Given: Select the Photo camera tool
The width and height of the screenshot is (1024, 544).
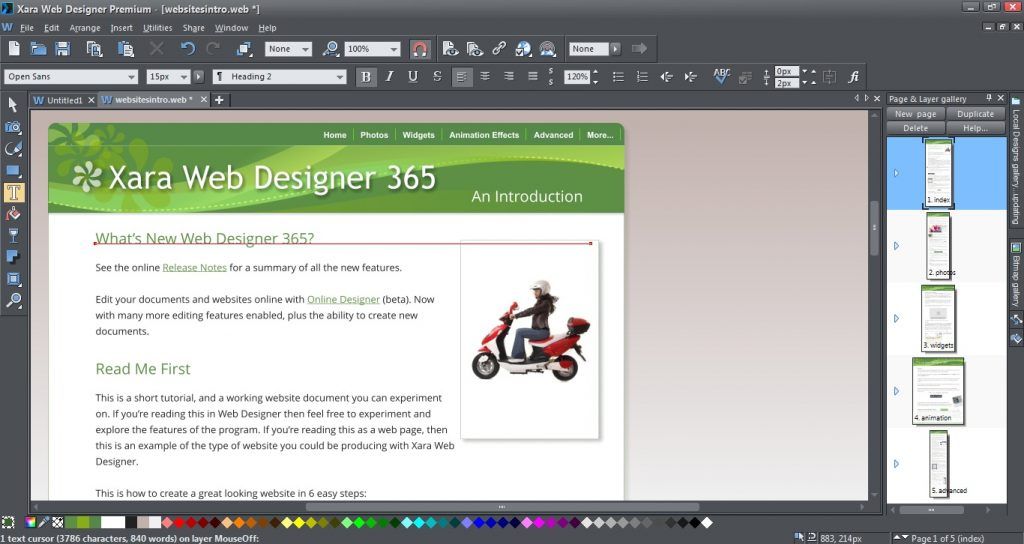Looking at the screenshot, I should (x=13, y=127).
